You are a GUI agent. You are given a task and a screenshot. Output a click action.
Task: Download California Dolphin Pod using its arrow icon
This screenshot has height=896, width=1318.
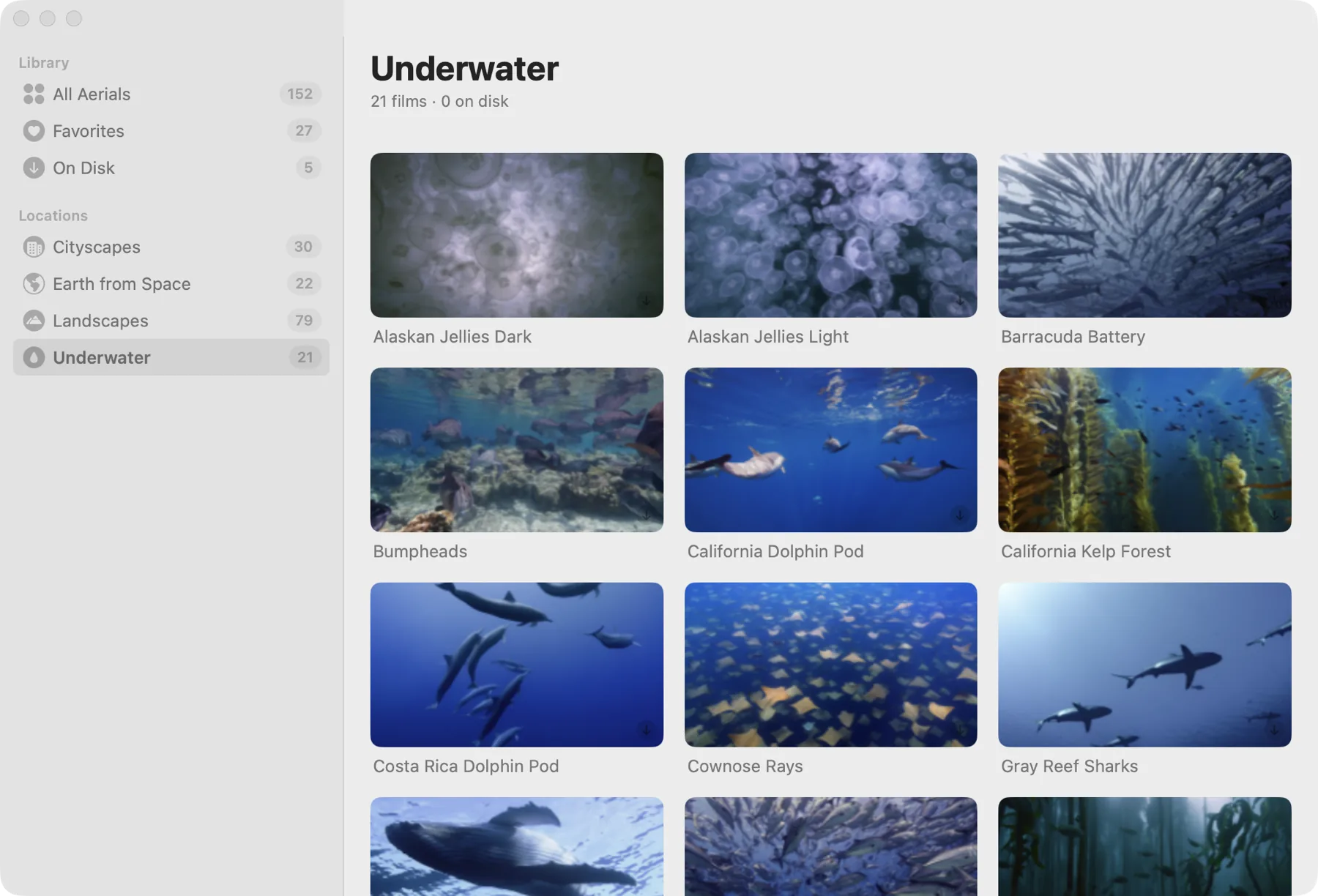pos(960,515)
